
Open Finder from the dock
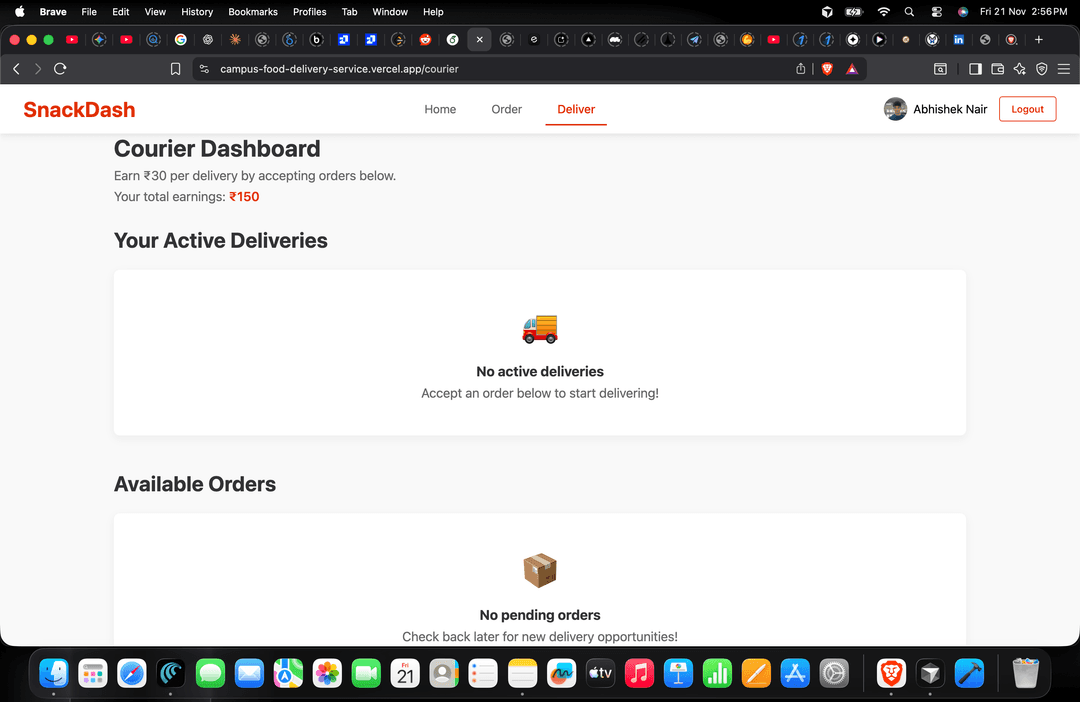54,673
